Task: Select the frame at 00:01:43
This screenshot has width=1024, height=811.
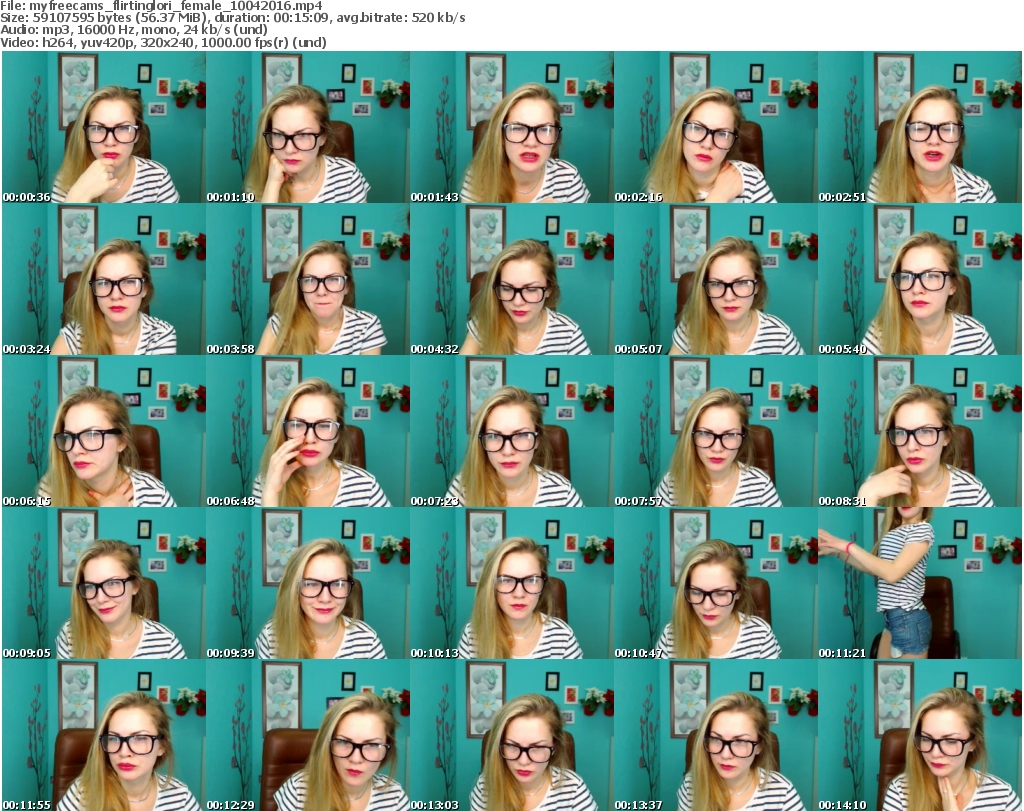Action: coord(512,127)
